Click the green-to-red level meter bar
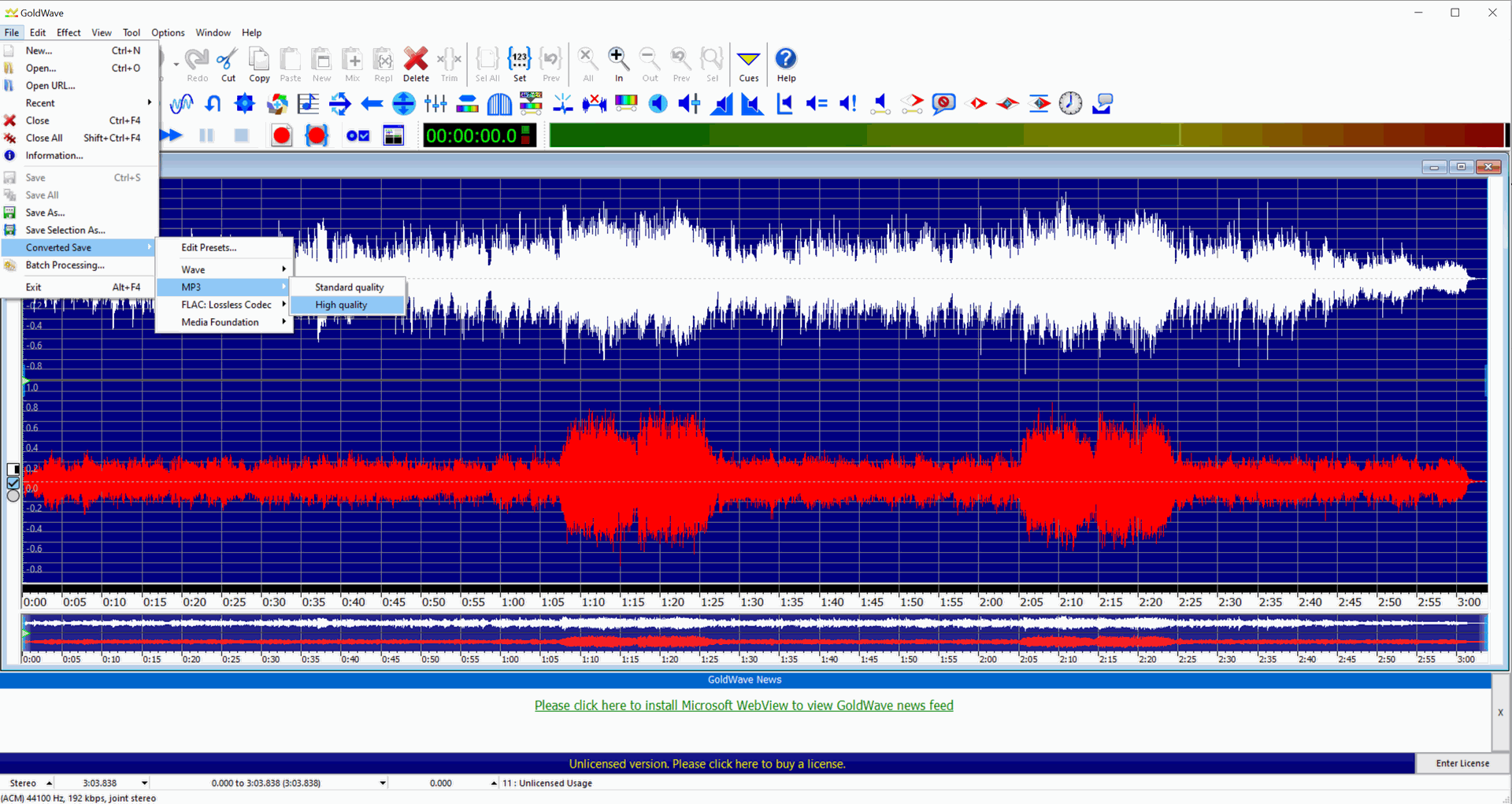The height and width of the screenshot is (804, 1512). click(1026, 135)
